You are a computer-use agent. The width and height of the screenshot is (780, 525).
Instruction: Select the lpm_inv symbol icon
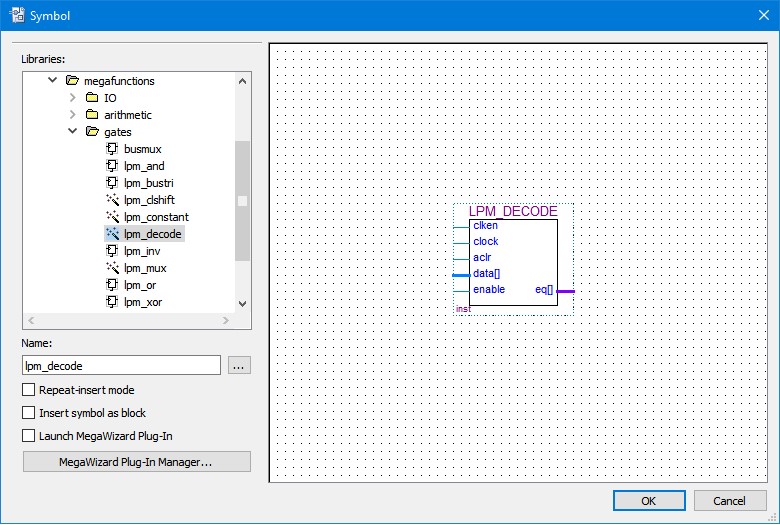coord(112,251)
